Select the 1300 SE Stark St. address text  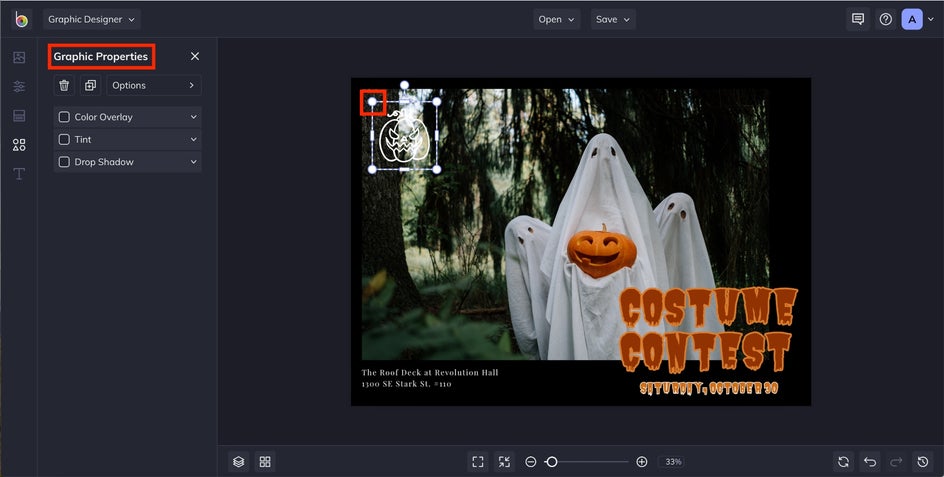406,384
